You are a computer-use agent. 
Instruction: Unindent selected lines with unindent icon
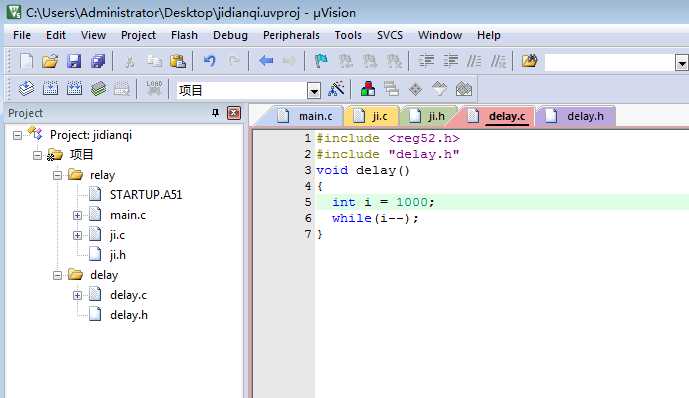(x=450, y=61)
